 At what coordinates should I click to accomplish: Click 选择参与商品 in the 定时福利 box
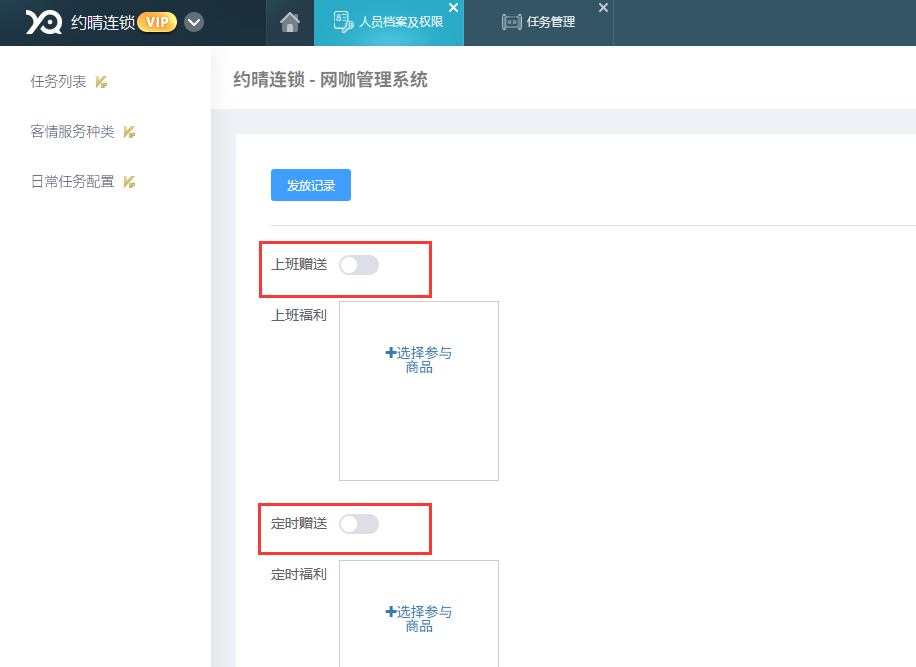tap(418, 619)
